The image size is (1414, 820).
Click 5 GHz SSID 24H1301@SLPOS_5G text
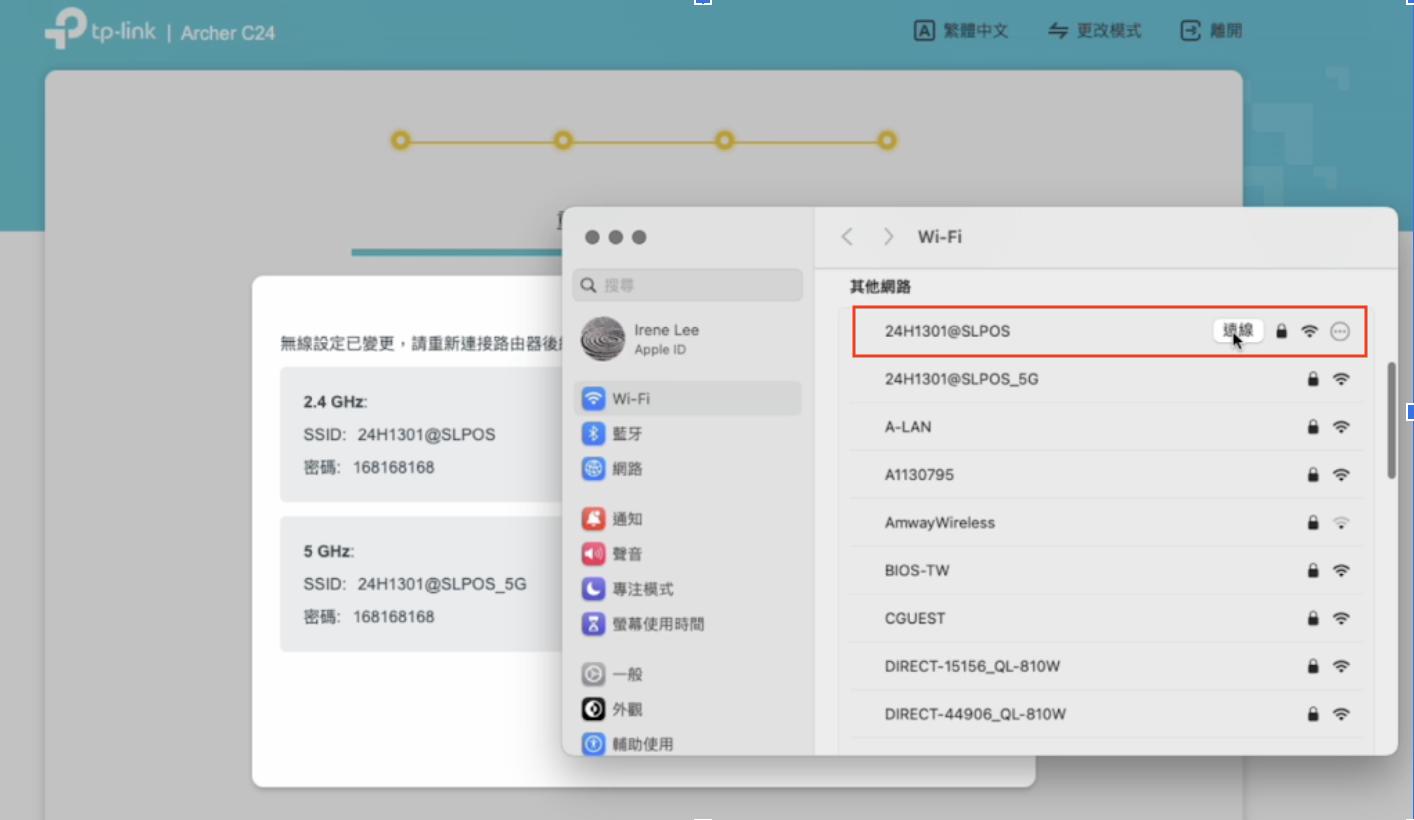click(442, 584)
